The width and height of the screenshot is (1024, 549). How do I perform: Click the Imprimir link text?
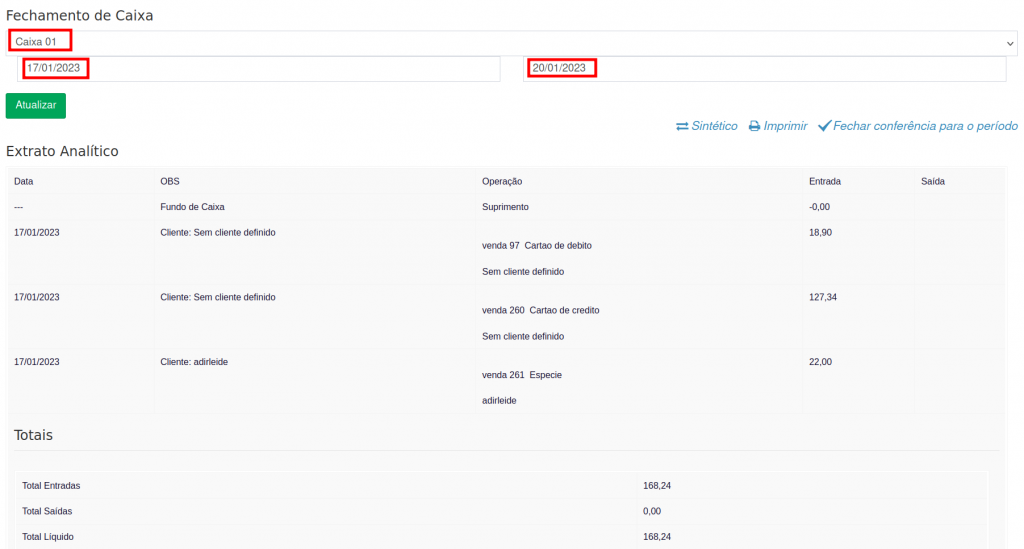click(x=785, y=127)
